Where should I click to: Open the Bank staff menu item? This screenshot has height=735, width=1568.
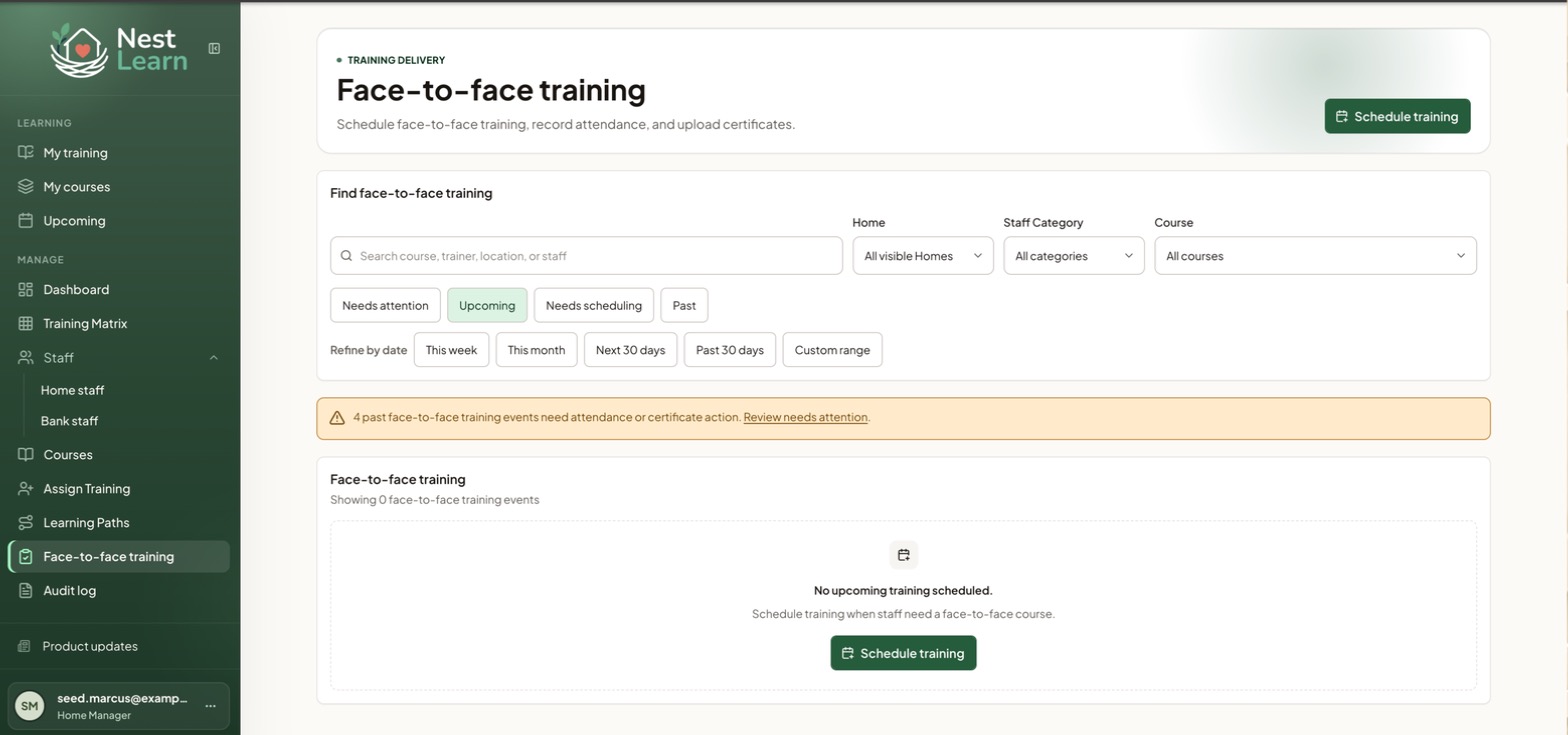69,422
